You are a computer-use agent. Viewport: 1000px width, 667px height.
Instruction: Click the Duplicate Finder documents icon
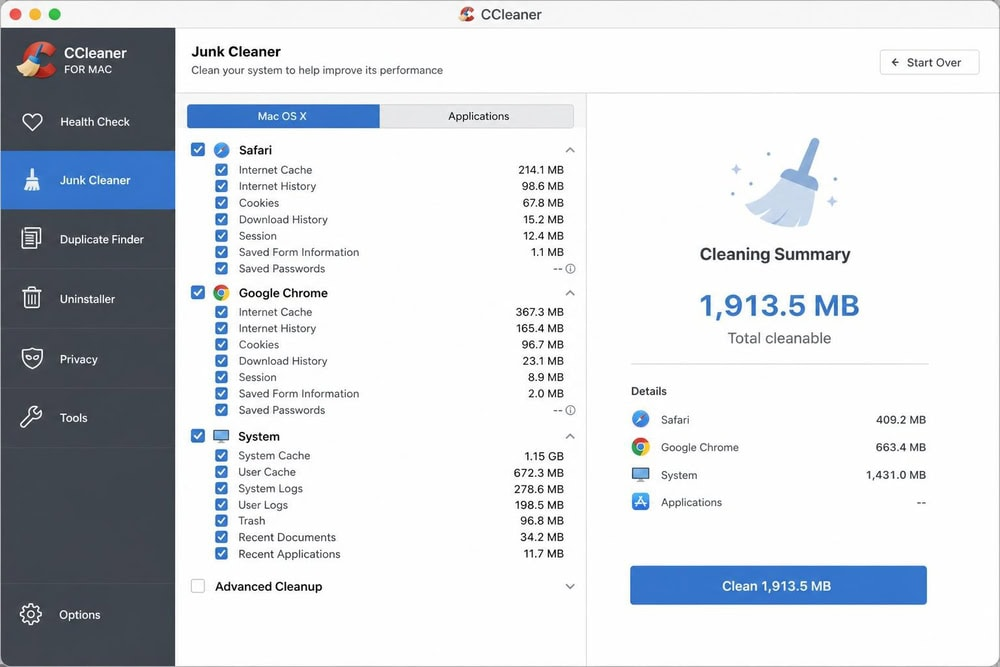pos(31,238)
